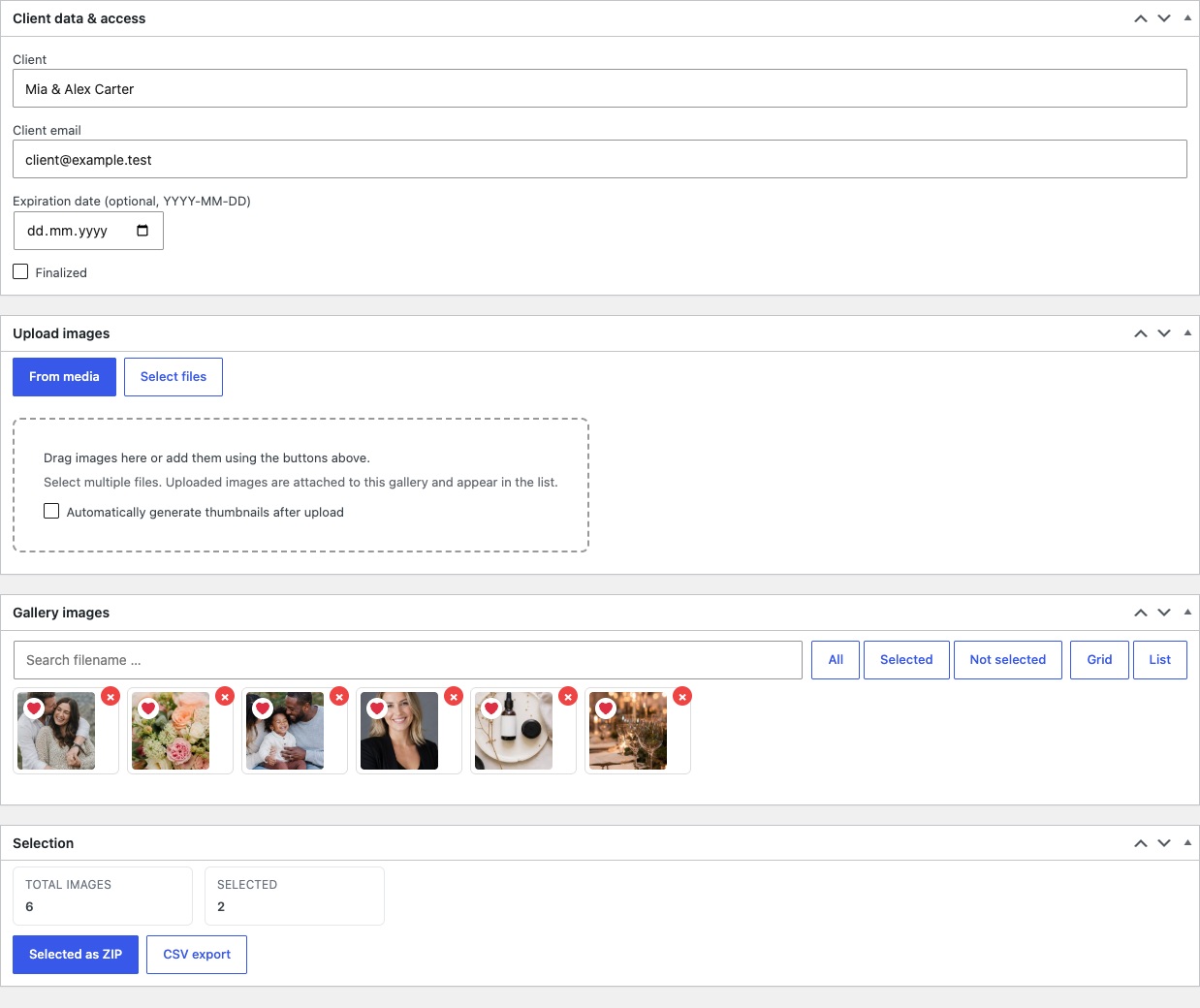Viewport: 1200px width, 1008px height.
Task: Remove the wine glasses table image
Action: 682,697
